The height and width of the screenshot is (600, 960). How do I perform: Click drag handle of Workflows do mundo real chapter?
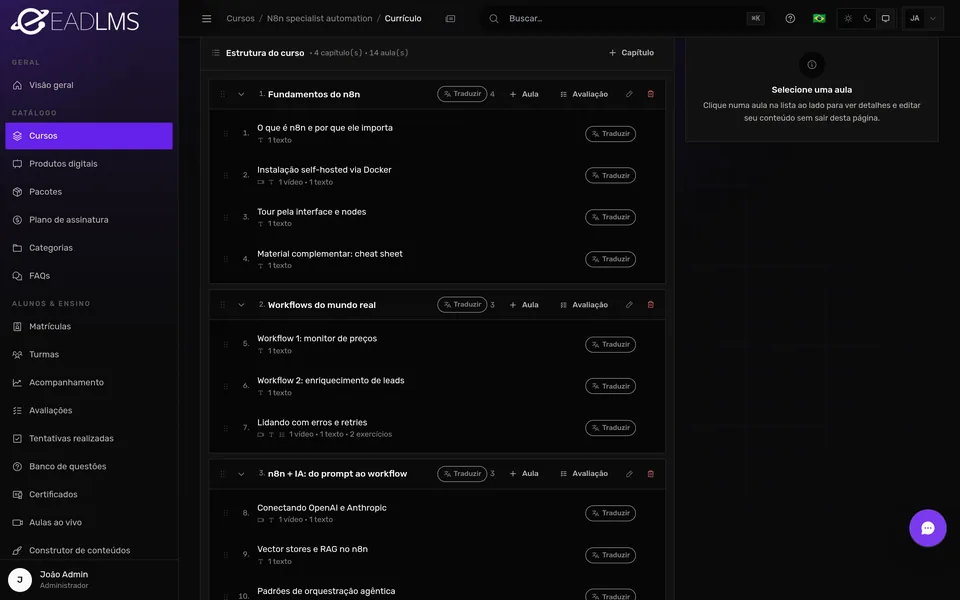pos(223,305)
